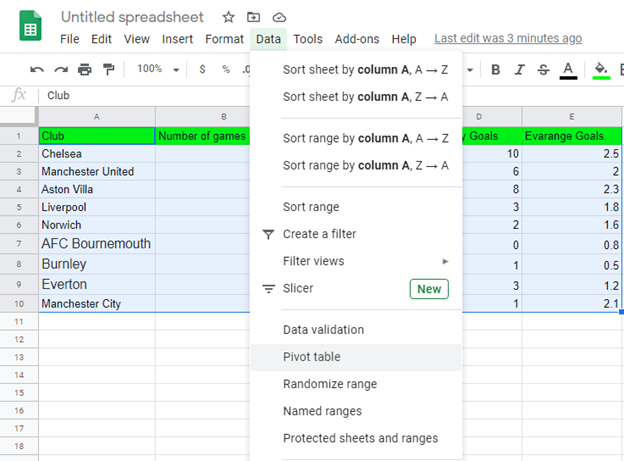624x461 pixels.
Task: Click the Undo arrow
Action: (37, 70)
